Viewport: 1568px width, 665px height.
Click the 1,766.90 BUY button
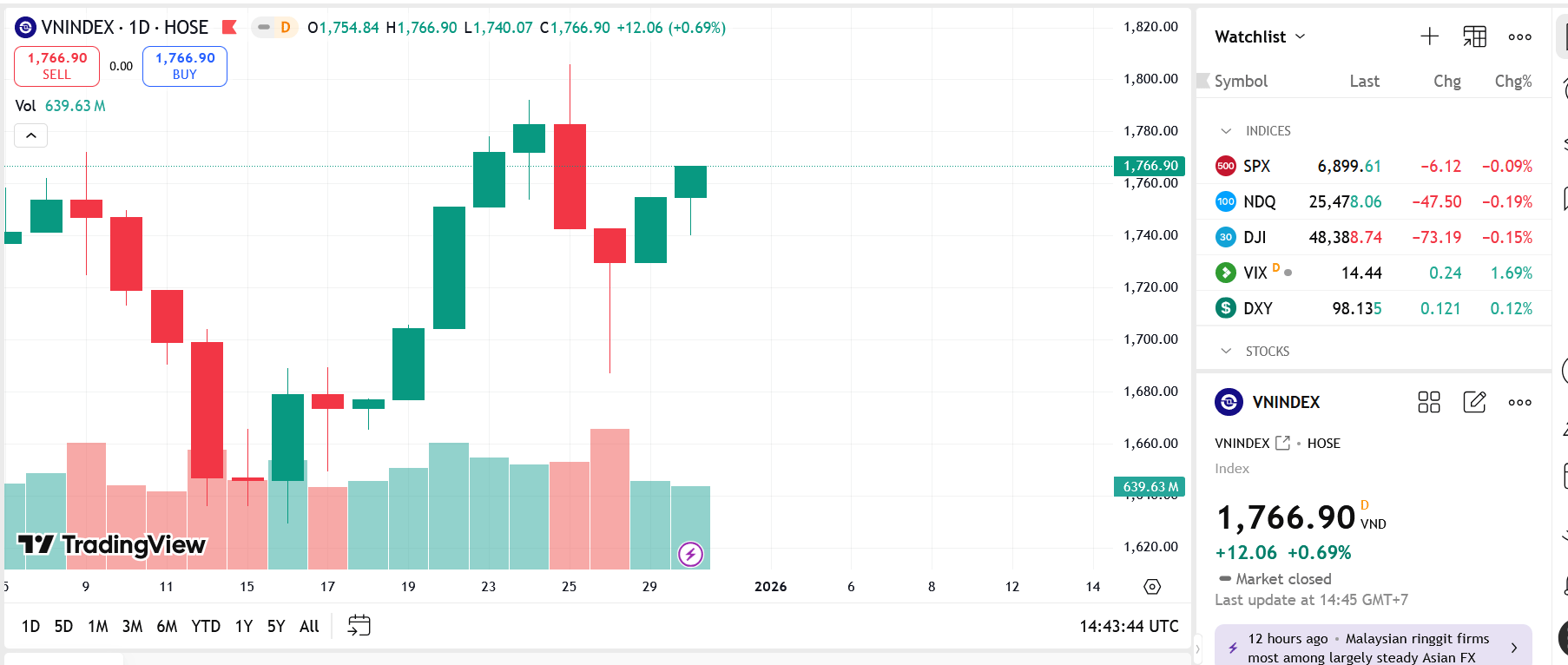tap(185, 66)
